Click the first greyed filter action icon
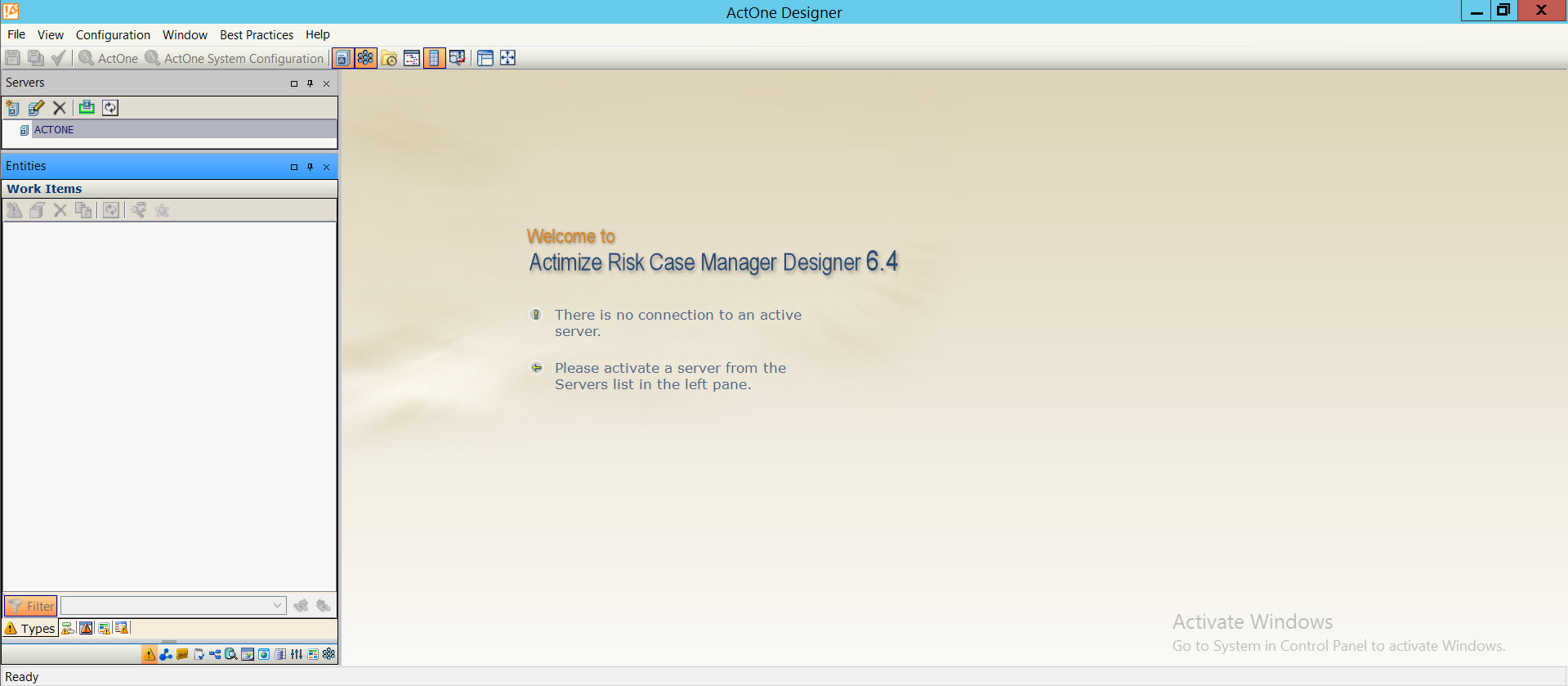The height and width of the screenshot is (686, 1568). pos(301,606)
